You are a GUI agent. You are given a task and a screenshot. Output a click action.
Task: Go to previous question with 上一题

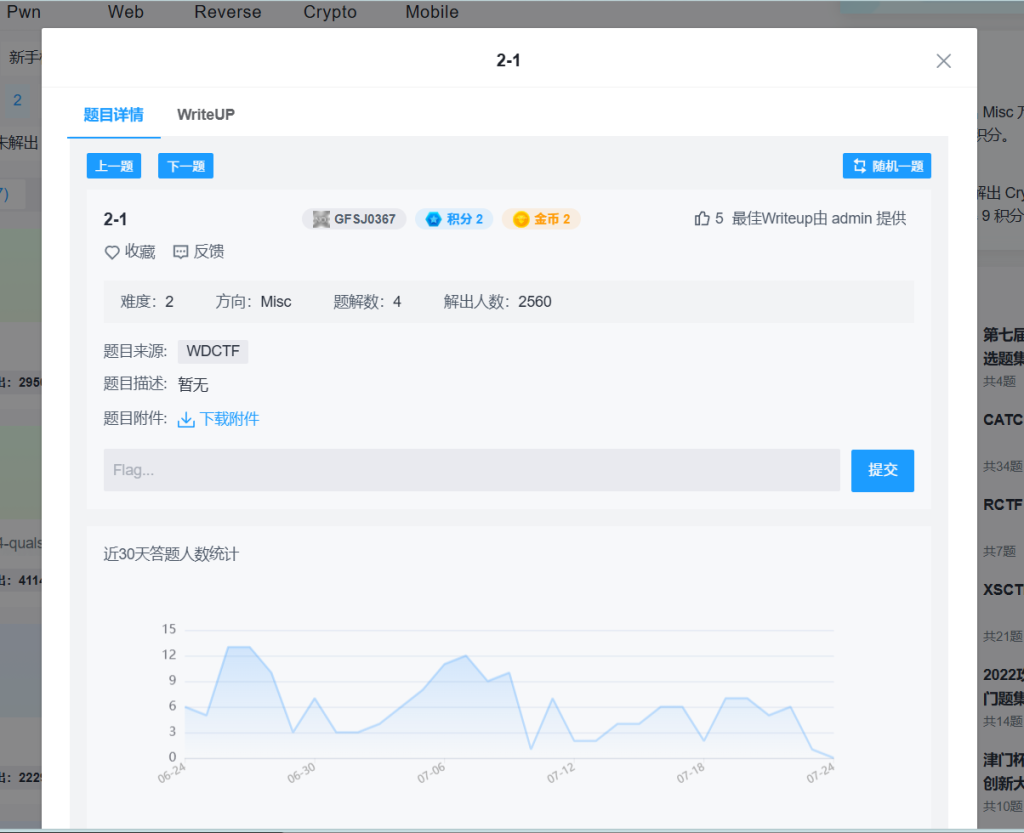[114, 166]
